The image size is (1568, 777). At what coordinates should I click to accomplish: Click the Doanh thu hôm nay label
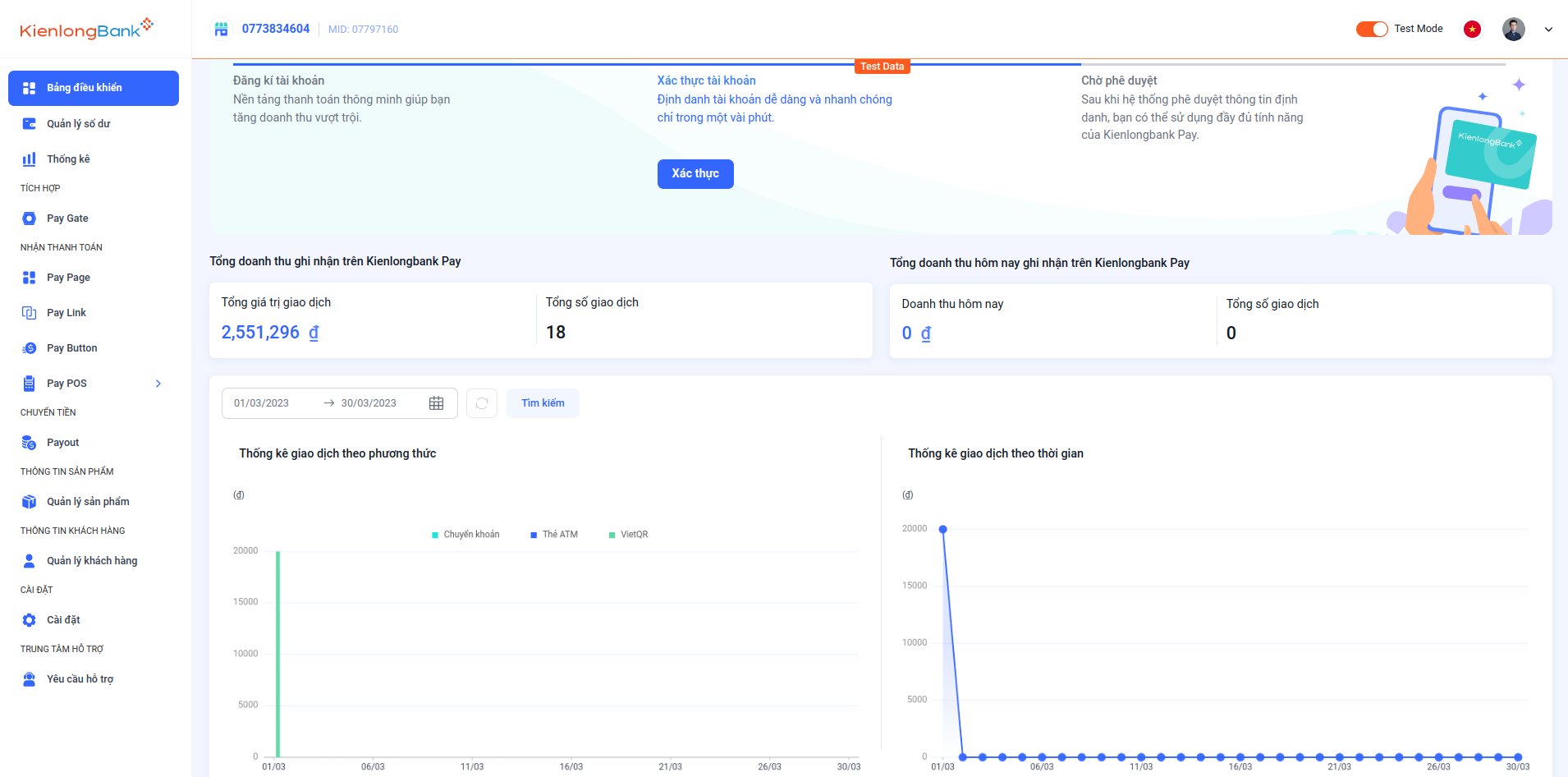[x=952, y=304]
